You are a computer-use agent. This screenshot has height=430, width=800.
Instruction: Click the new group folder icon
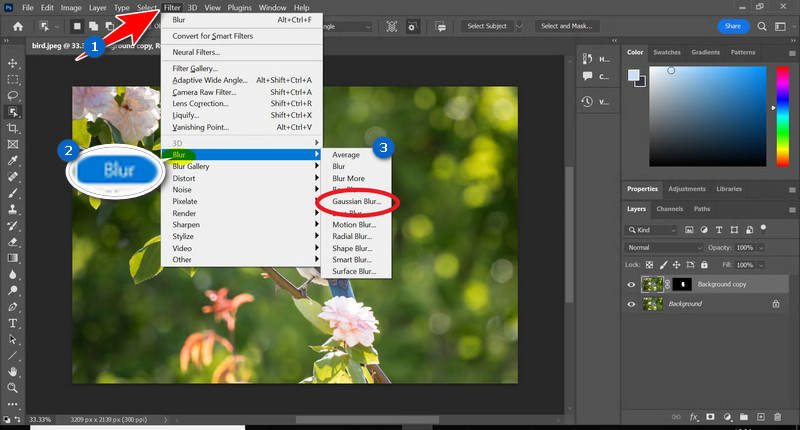pos(744,417)
